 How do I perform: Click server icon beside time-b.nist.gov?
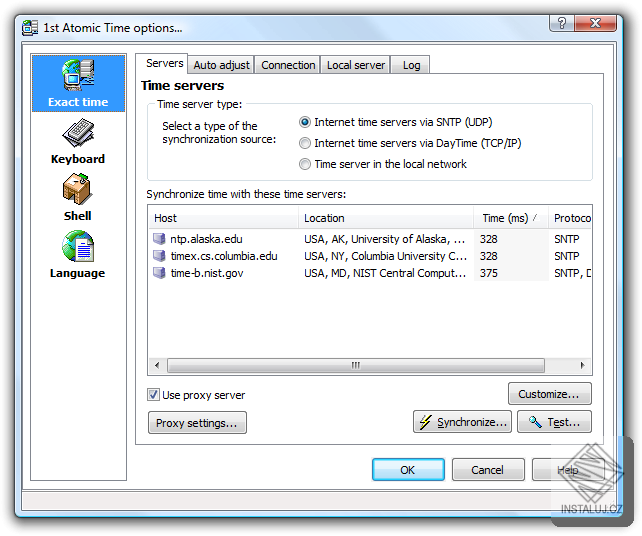(159, 273)
